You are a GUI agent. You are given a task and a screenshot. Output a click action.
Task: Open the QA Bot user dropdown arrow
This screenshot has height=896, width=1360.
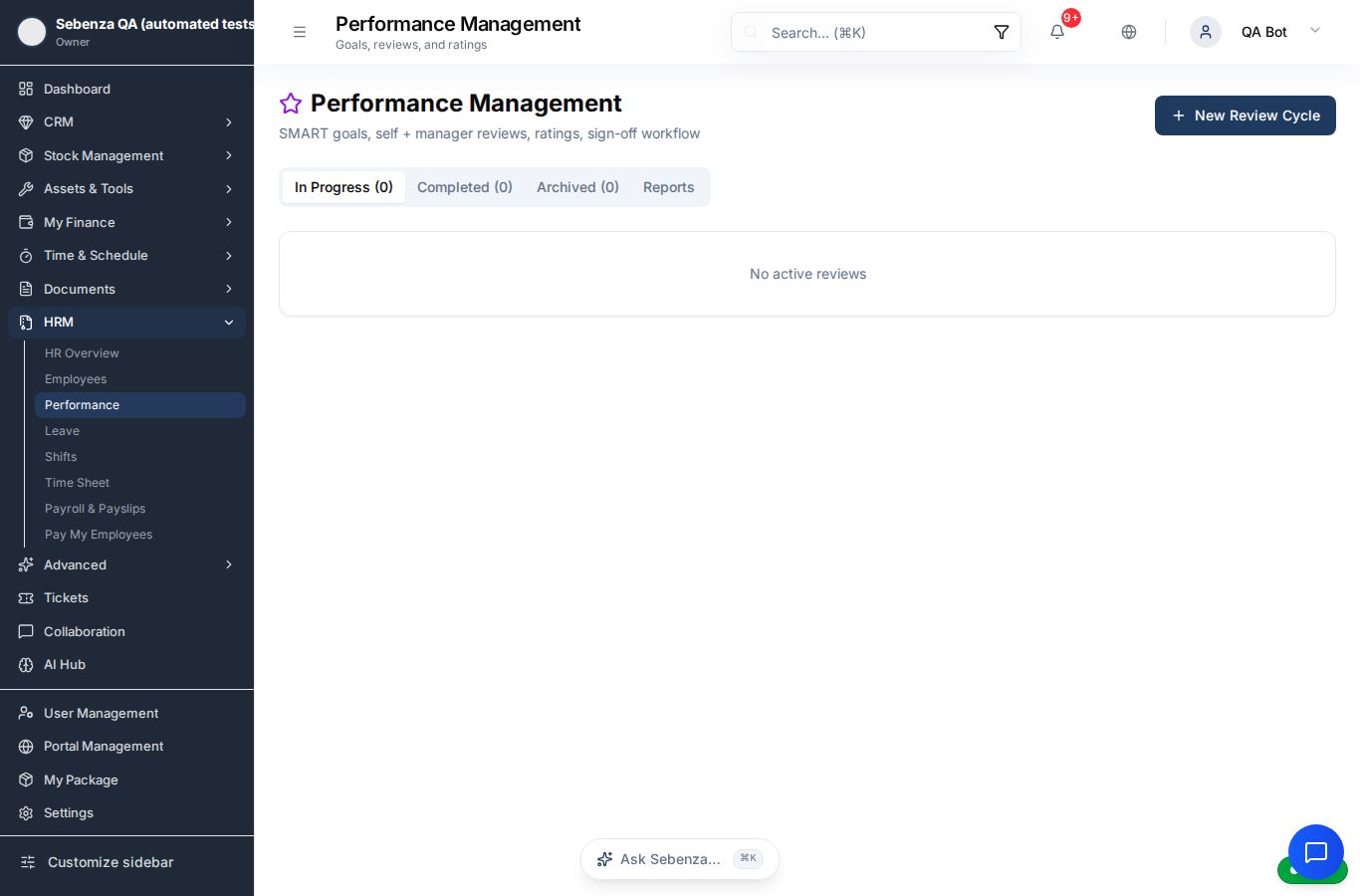click(x=1315, y=31)
